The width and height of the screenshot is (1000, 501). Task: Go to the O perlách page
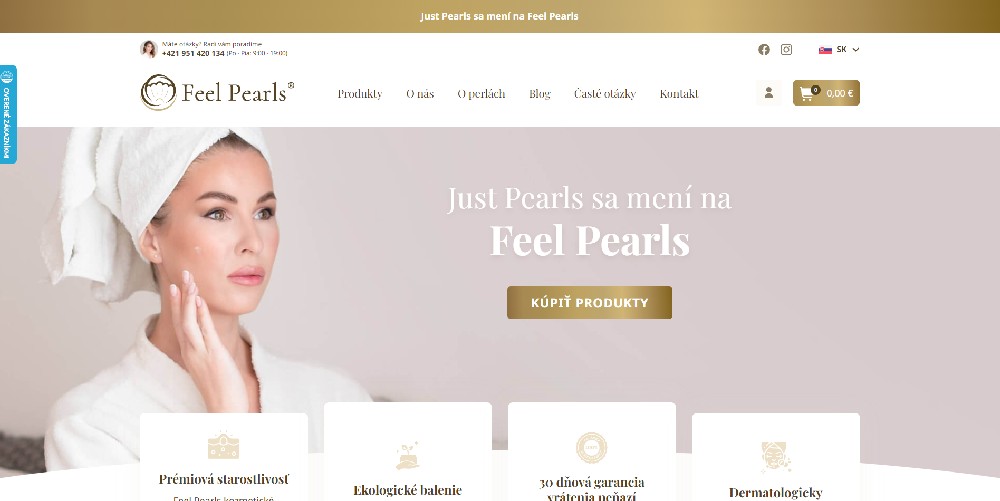[x=481, y=94]
